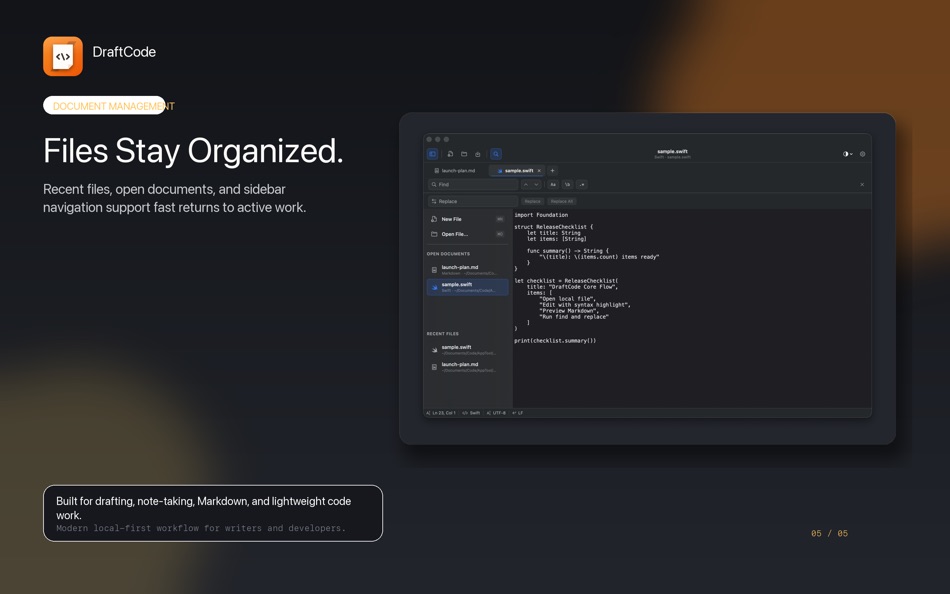950x594 pixels.
Task: Click New File in sidebar
Action: point(467,219)
